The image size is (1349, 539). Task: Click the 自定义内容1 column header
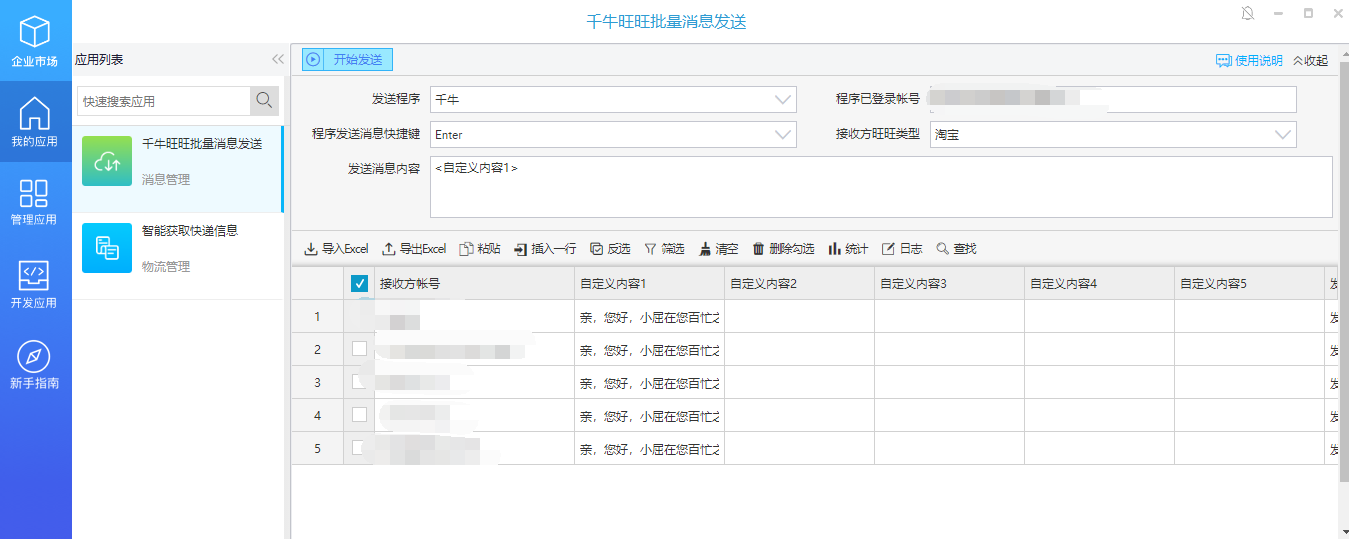click(x=650, y=284)
